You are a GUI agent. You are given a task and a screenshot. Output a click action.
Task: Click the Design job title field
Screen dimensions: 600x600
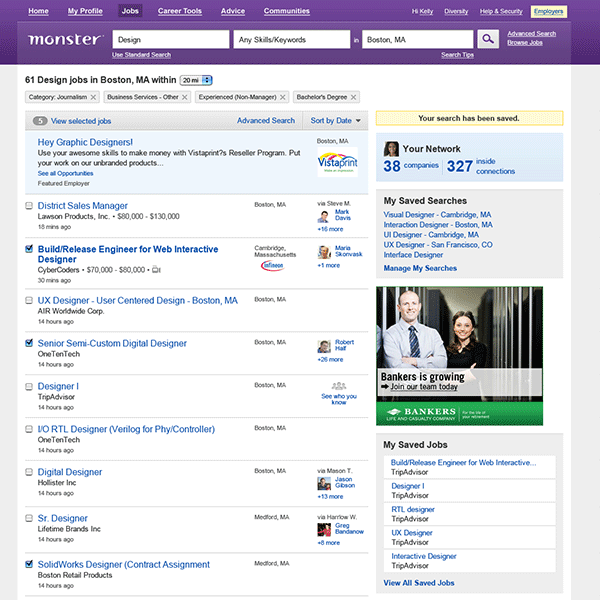click(171, 39)
